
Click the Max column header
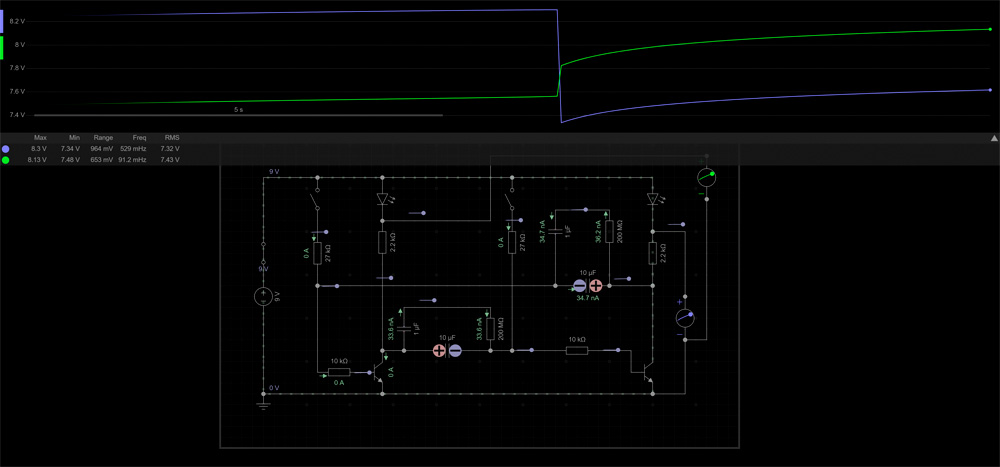tap(40, 137)
